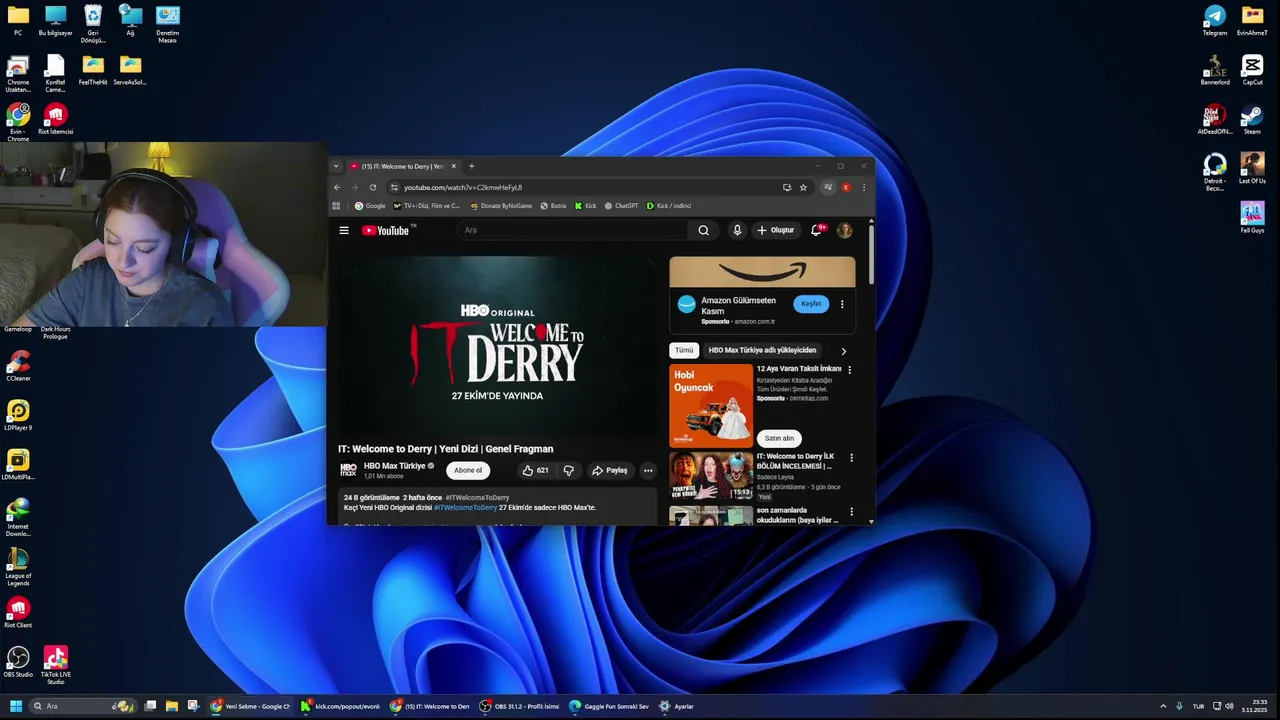Click the YouTube search magnifier button
The image size is (1280, 720).
click(704, 230)
